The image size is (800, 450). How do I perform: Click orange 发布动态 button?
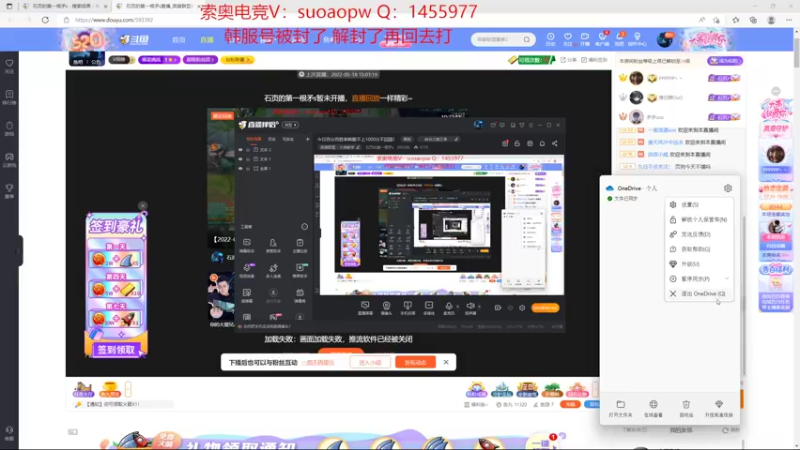(415, 362)
